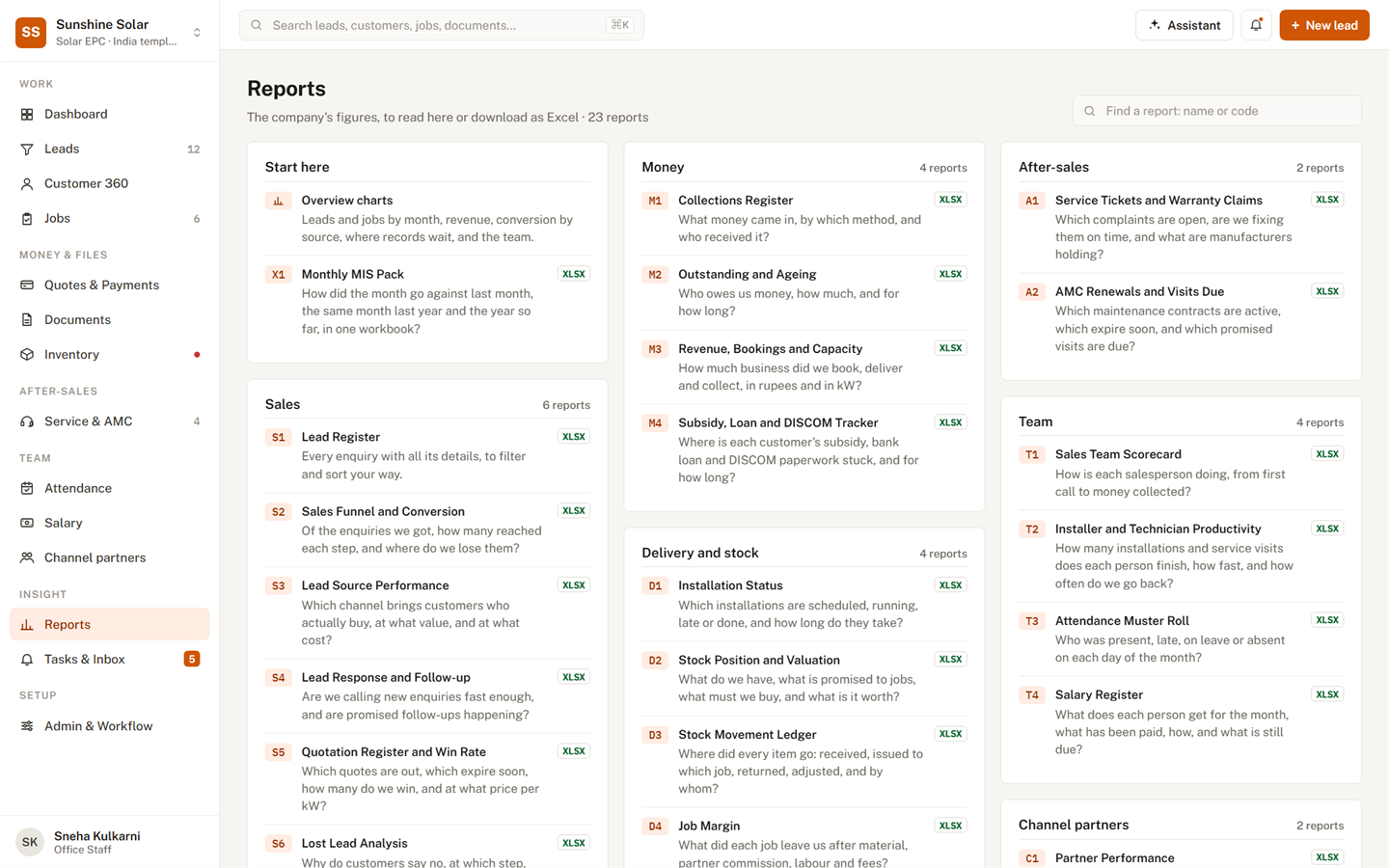Expand the Sunshine Solar workspace switcher
The image size is (1389, 868).
coord(197,32)
